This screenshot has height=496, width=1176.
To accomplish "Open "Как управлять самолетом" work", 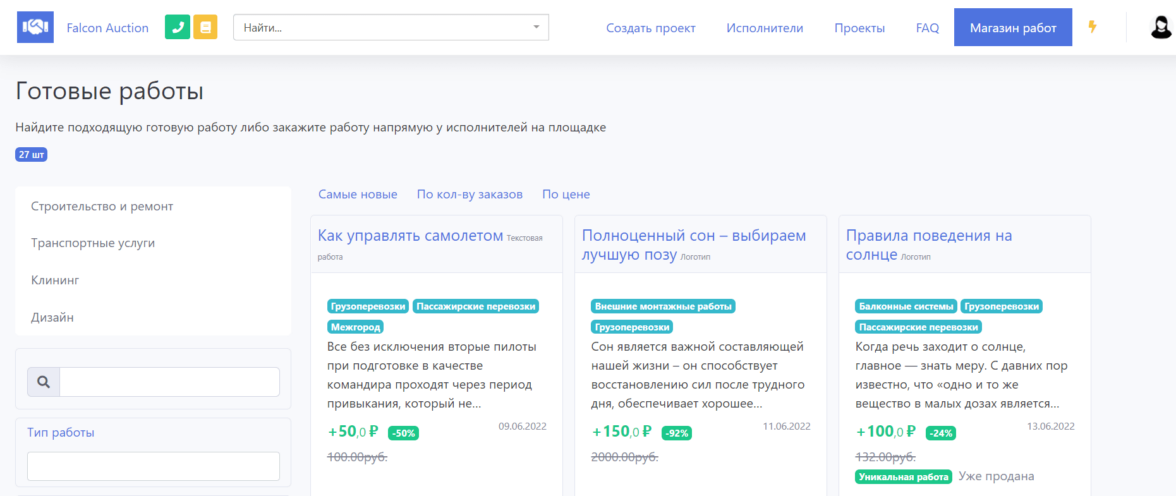I will (410, 236).
